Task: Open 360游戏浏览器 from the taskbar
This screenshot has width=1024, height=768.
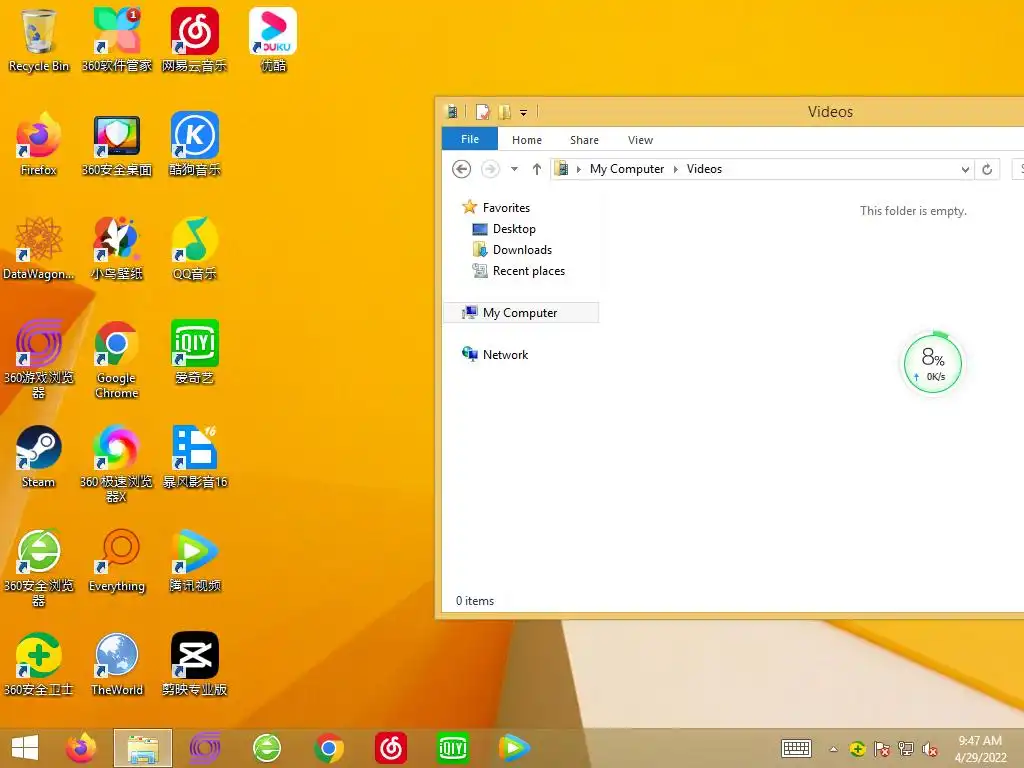Action: (204, 748)
